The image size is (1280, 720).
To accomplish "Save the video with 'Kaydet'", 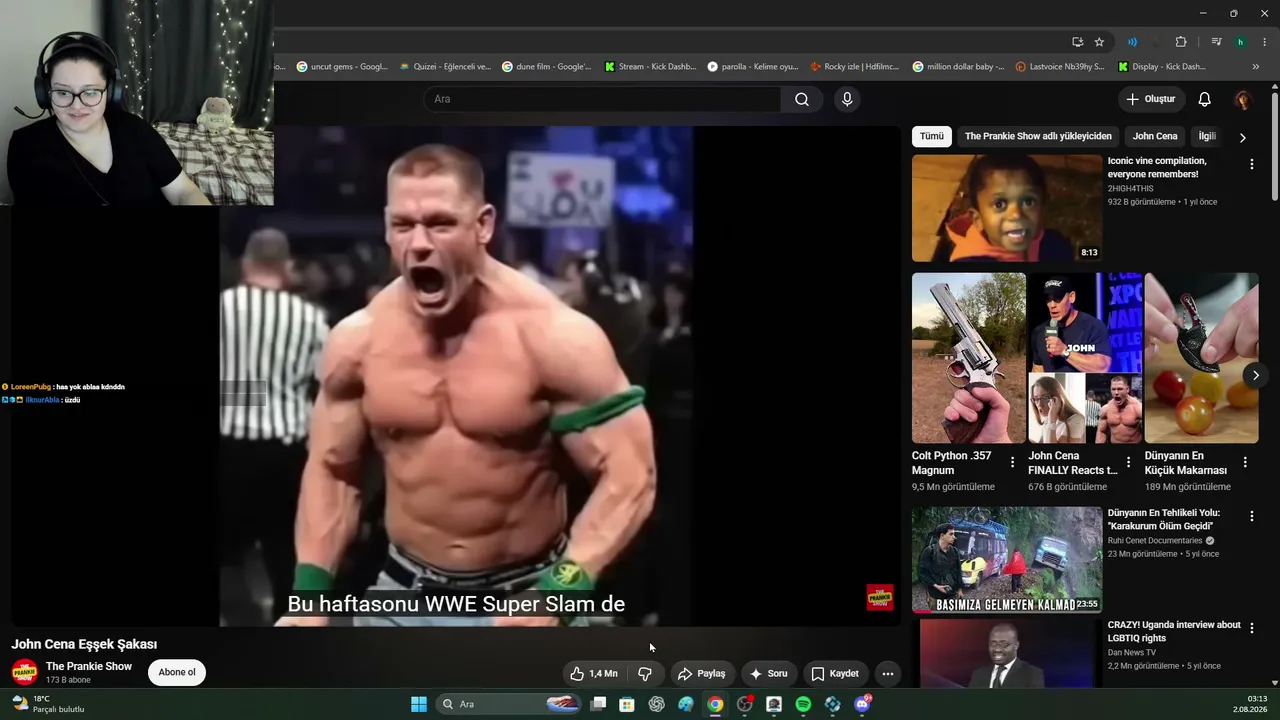I will (835, 674).
